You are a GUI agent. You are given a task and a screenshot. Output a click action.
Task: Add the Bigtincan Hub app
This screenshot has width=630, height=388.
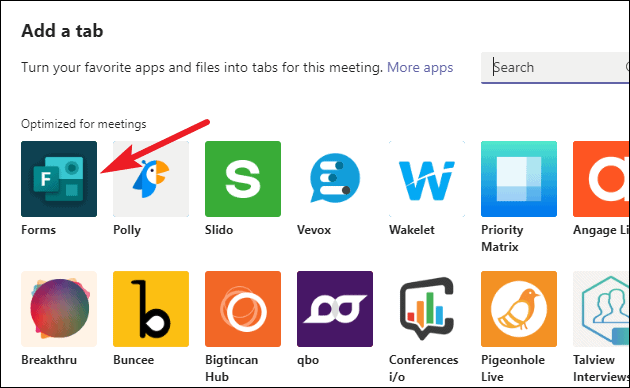point(243,309)
